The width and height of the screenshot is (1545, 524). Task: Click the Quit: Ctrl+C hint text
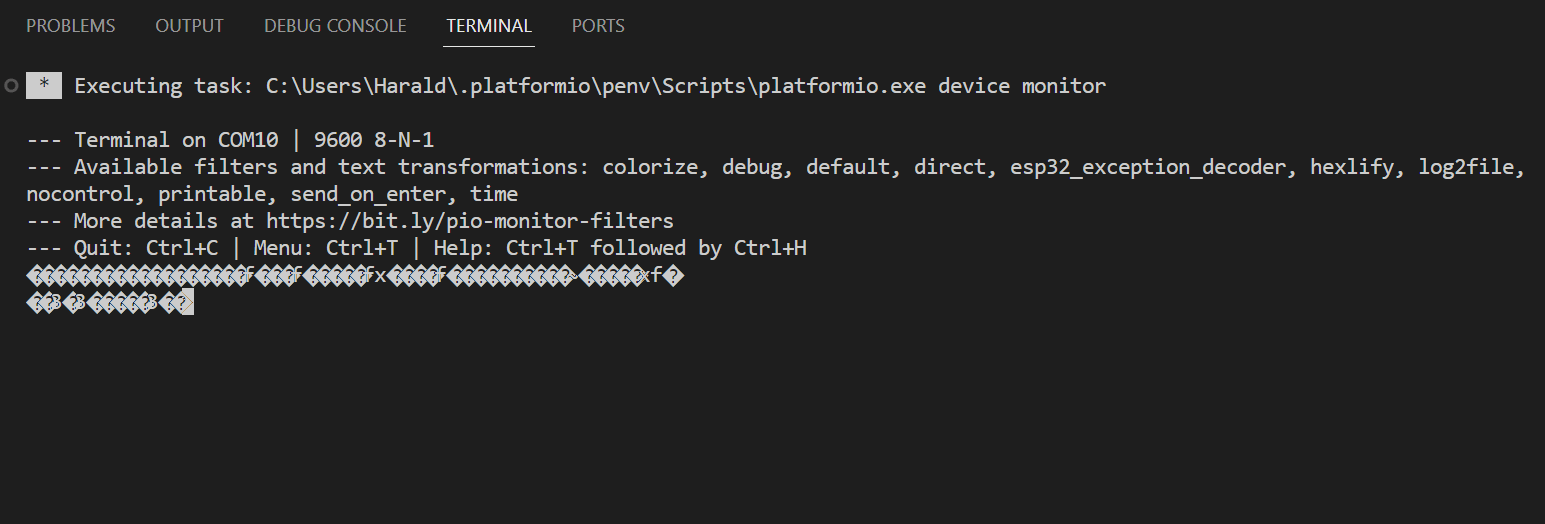146,248
